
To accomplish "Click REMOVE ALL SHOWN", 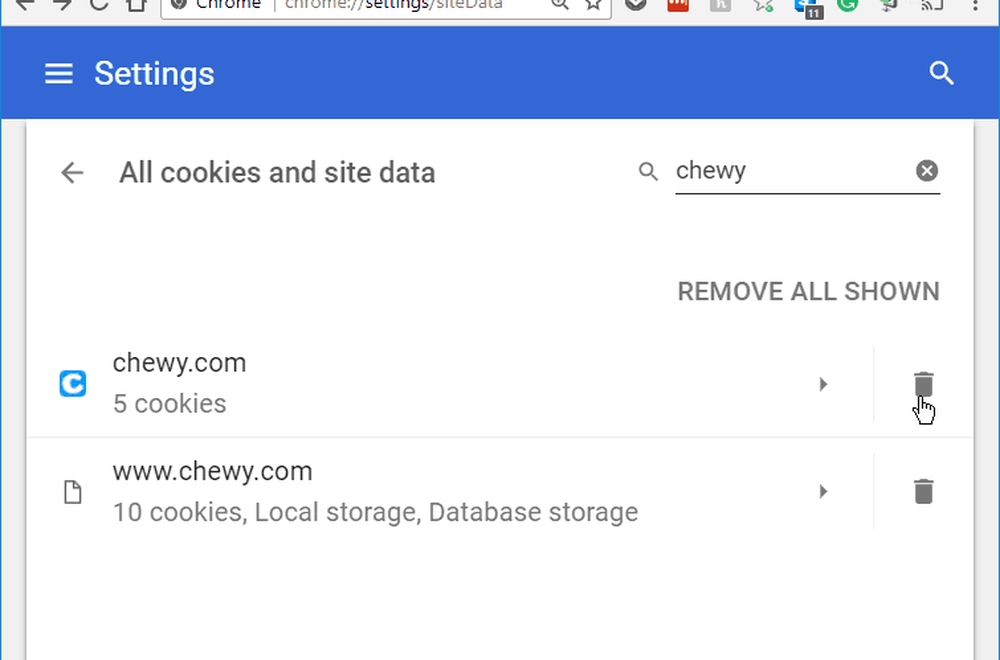I will pyautogui.click(x=808, y=291).
